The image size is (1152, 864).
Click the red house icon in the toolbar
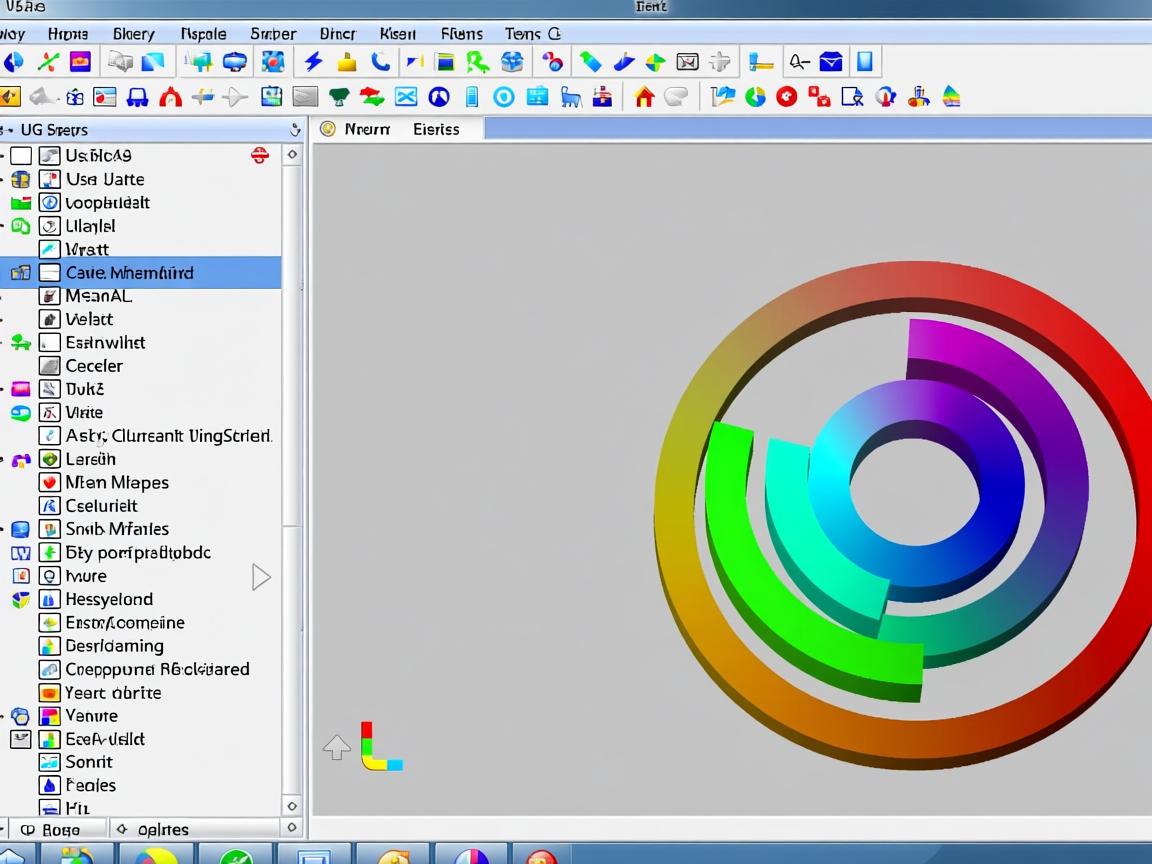coord(644,97)
